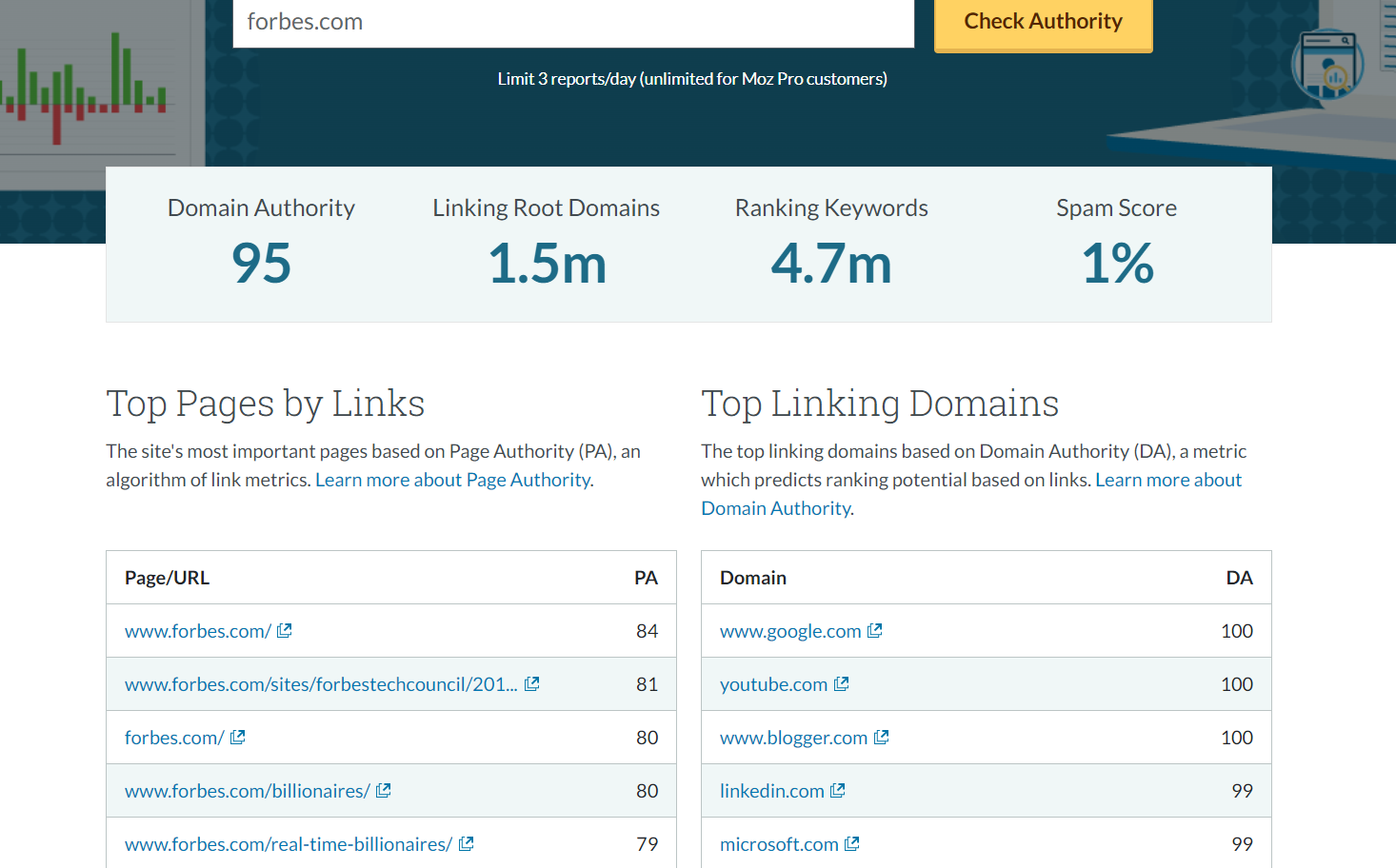Click the Top Linking Domains heading
This screenshot has height=868, width=1396.
click(879, 404)
